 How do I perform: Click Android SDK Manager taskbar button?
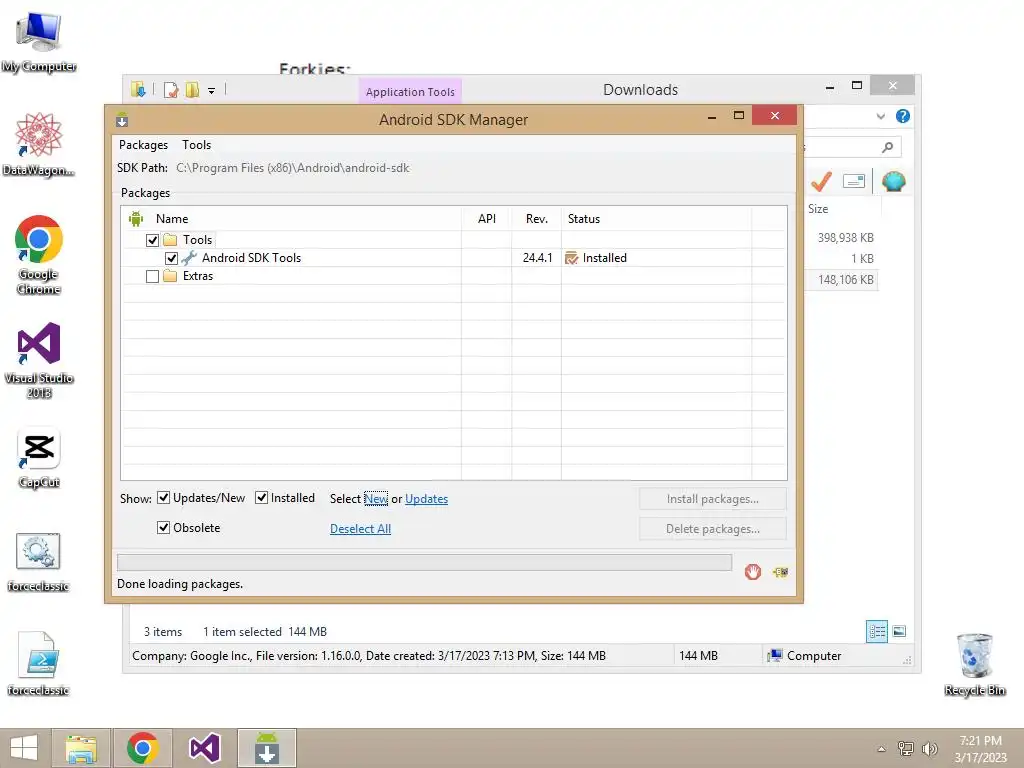266,748
